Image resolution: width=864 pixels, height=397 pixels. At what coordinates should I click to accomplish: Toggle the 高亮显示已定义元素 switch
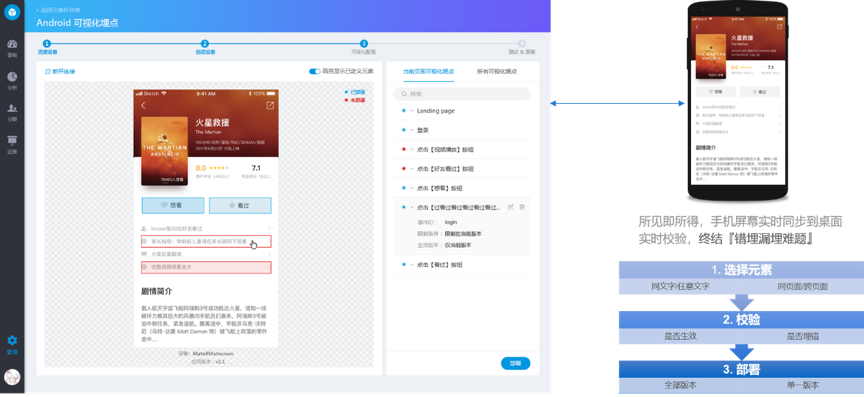[x=315, y=71]
